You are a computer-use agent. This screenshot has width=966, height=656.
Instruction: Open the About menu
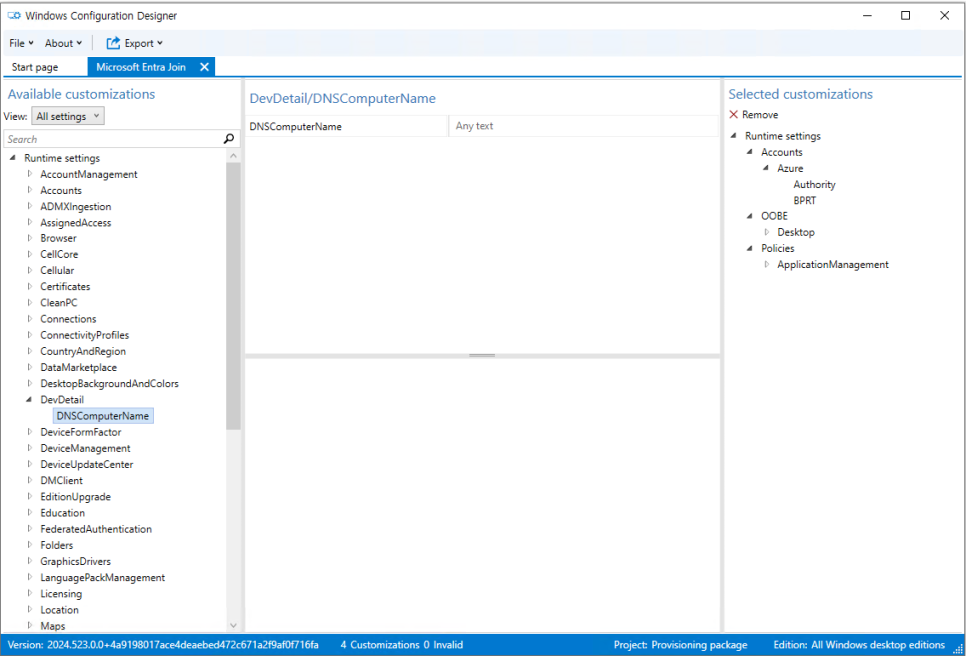[x=63, y=43]
